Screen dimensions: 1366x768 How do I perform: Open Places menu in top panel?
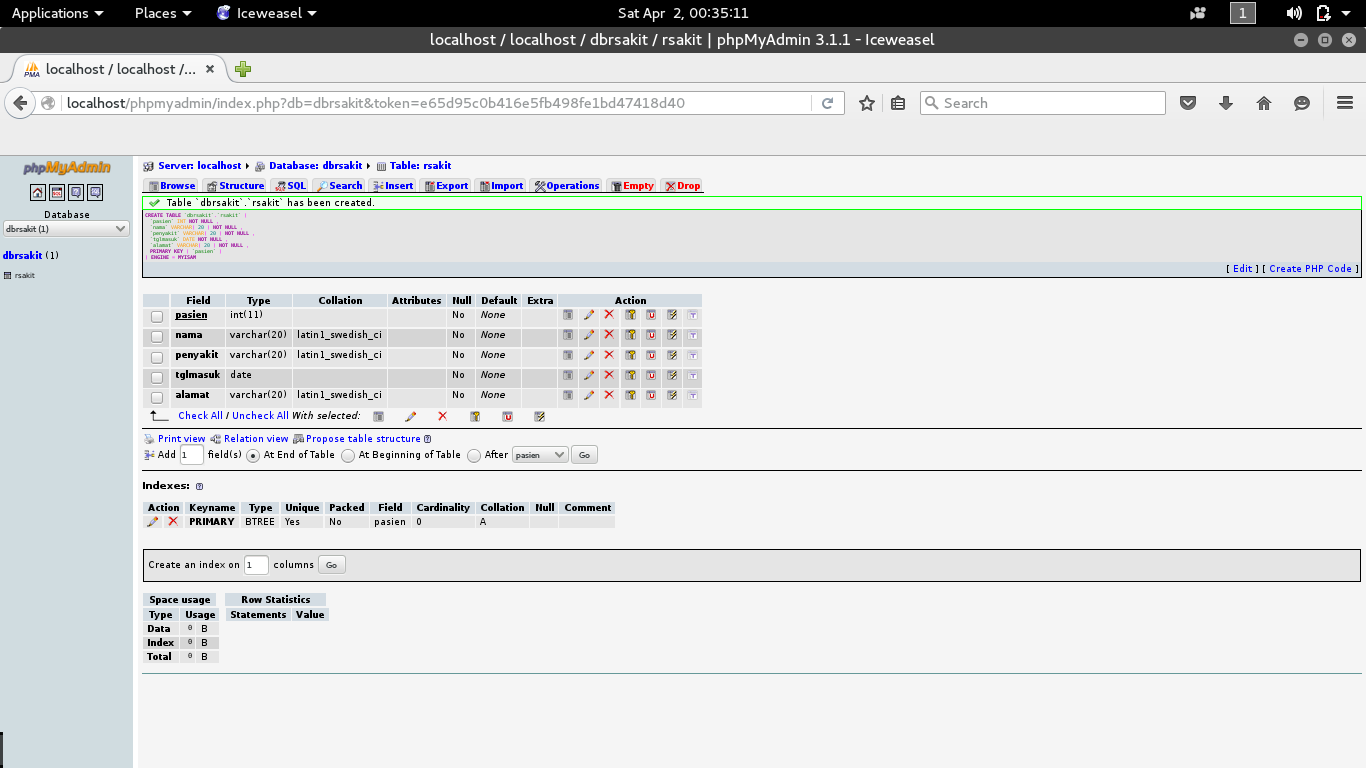(x=163, y=13)
